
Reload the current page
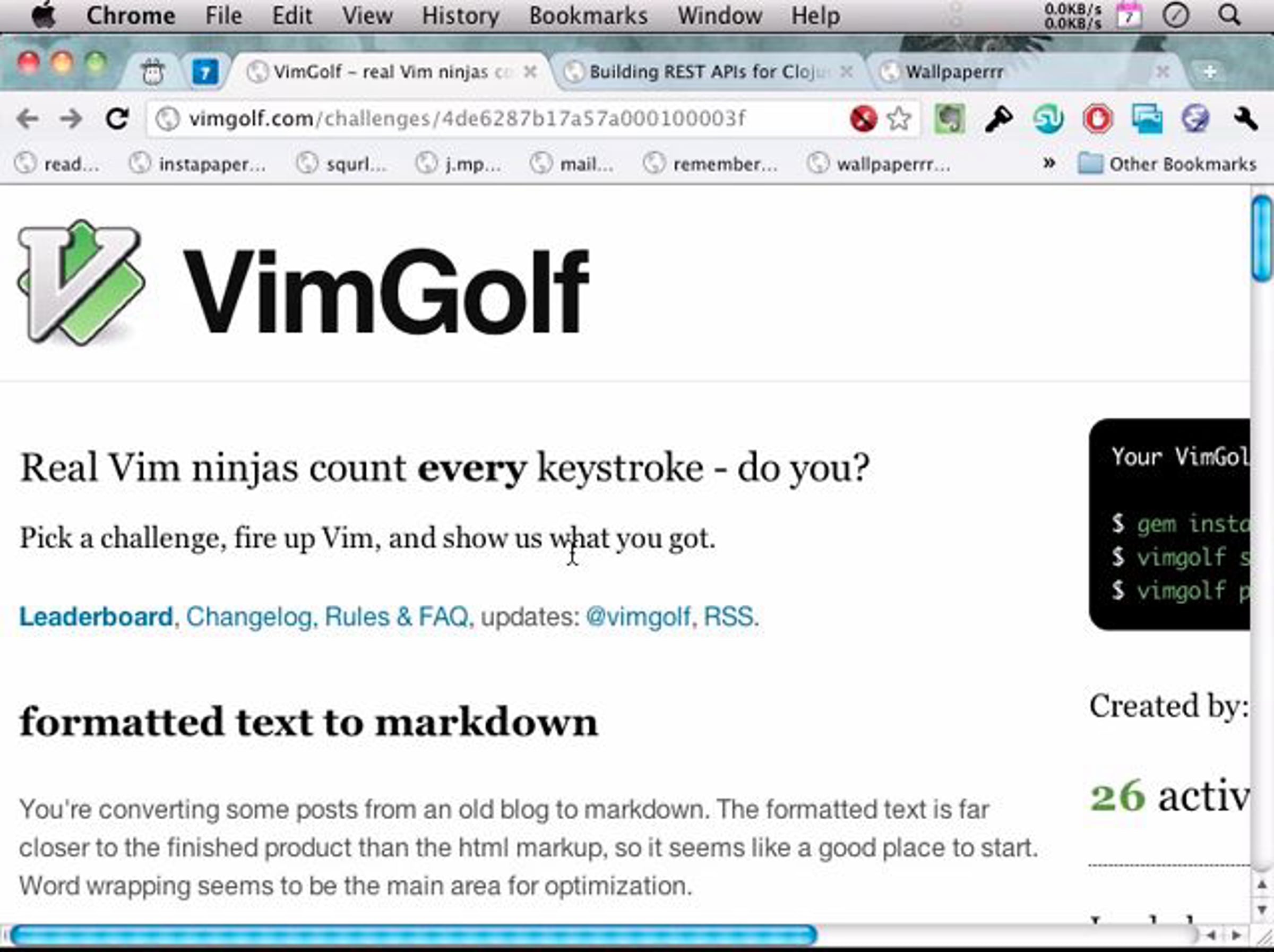117,118
